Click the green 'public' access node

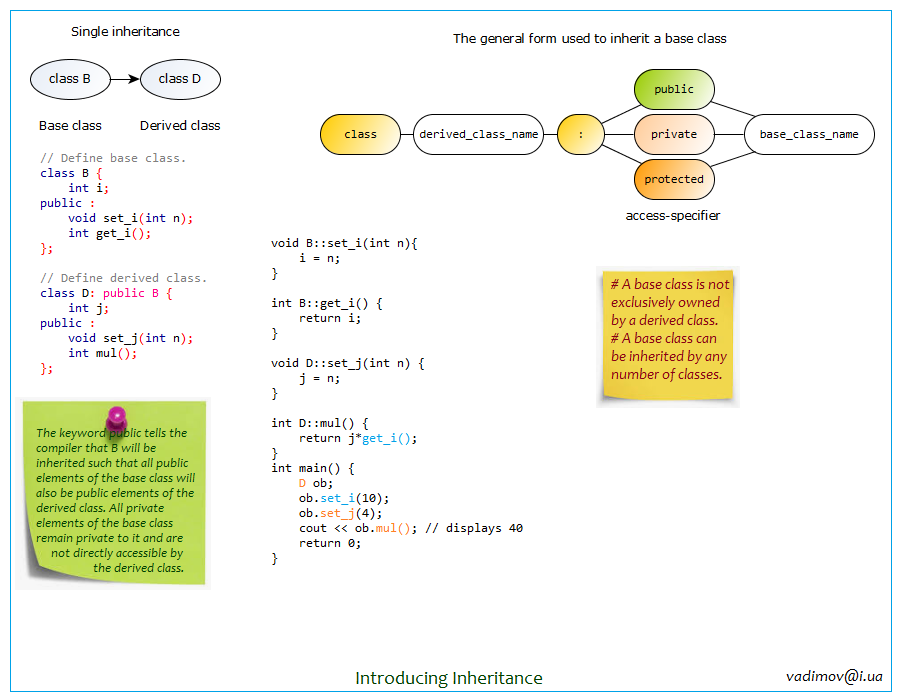tap(674, 90)
